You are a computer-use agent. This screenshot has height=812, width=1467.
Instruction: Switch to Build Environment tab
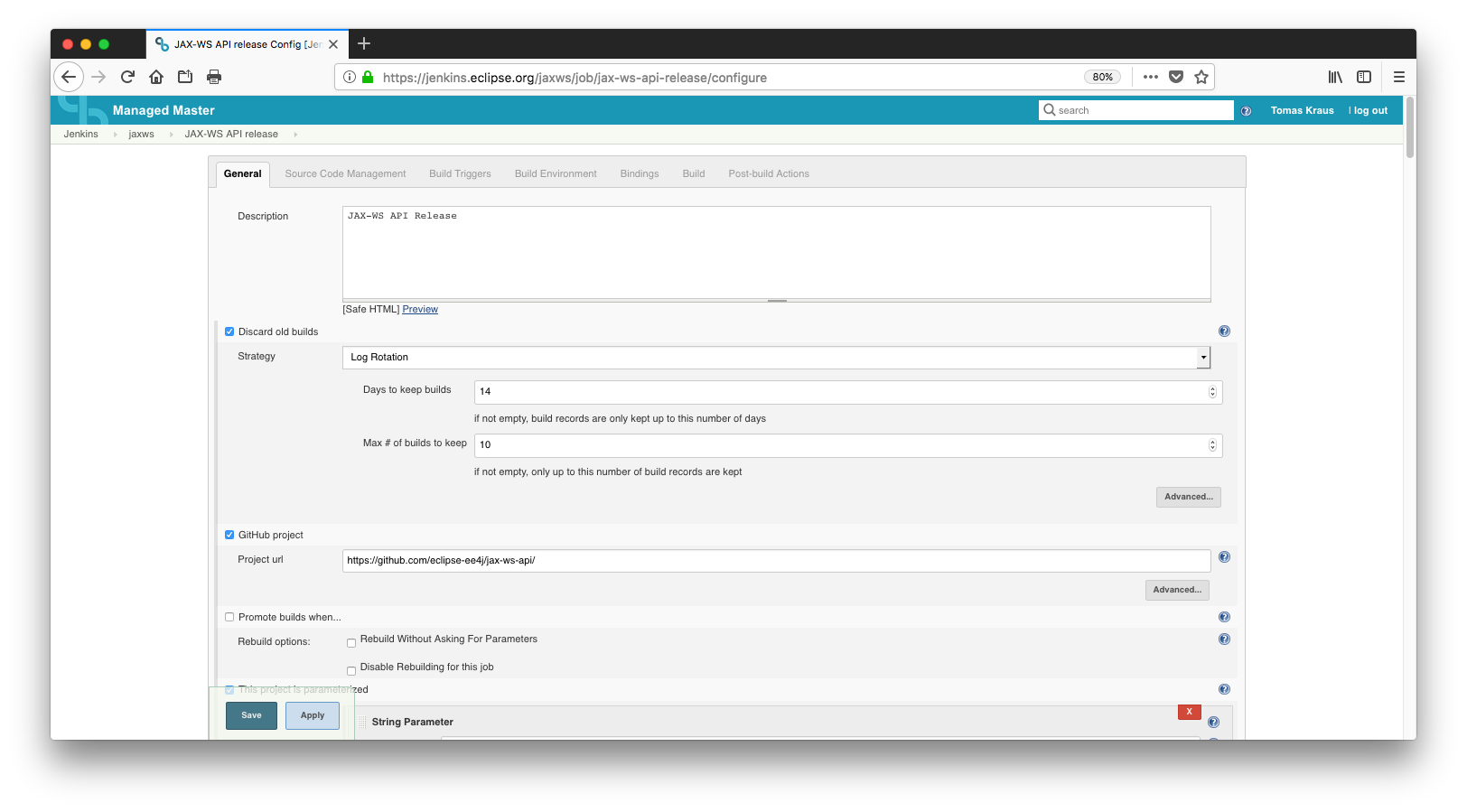point(556,174)
